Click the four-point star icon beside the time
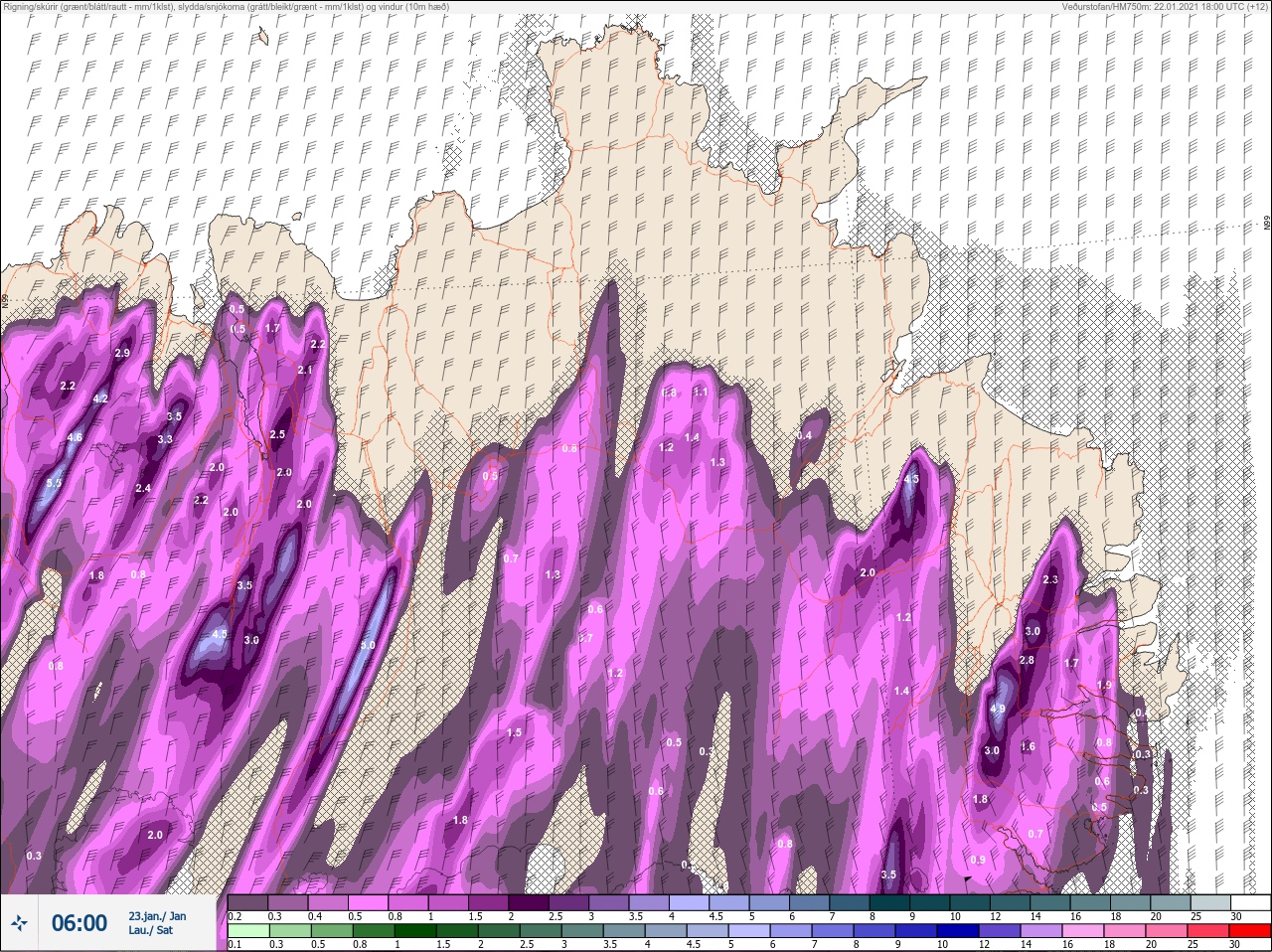Image resolution: width=1272 pixels, height=952 pixels. (20, 923)
